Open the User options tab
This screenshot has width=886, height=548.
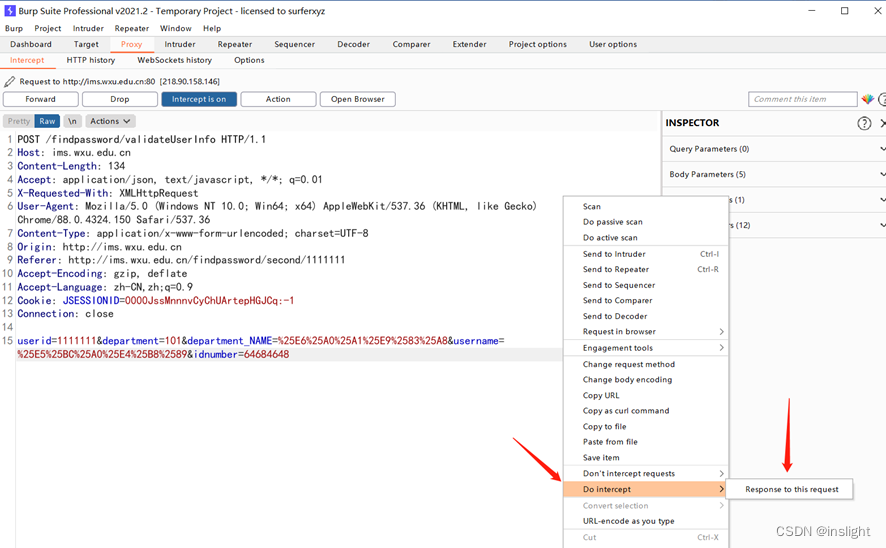click(613, 44)
